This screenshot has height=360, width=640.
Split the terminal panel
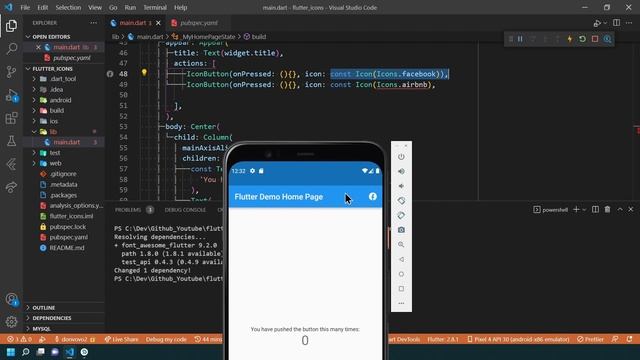(596, 209)
